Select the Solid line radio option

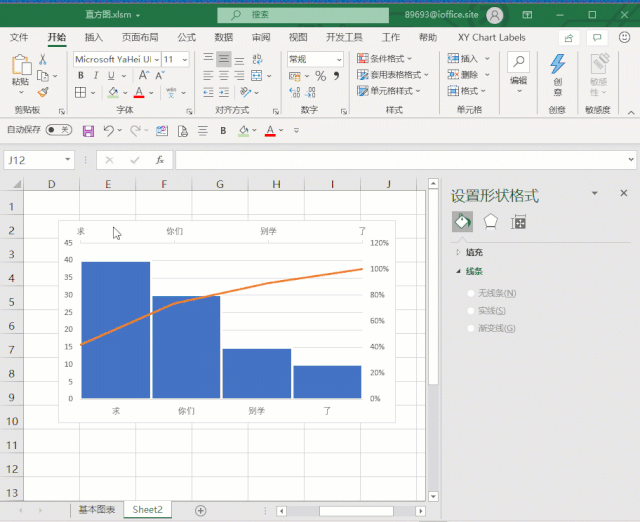[471, 311]
